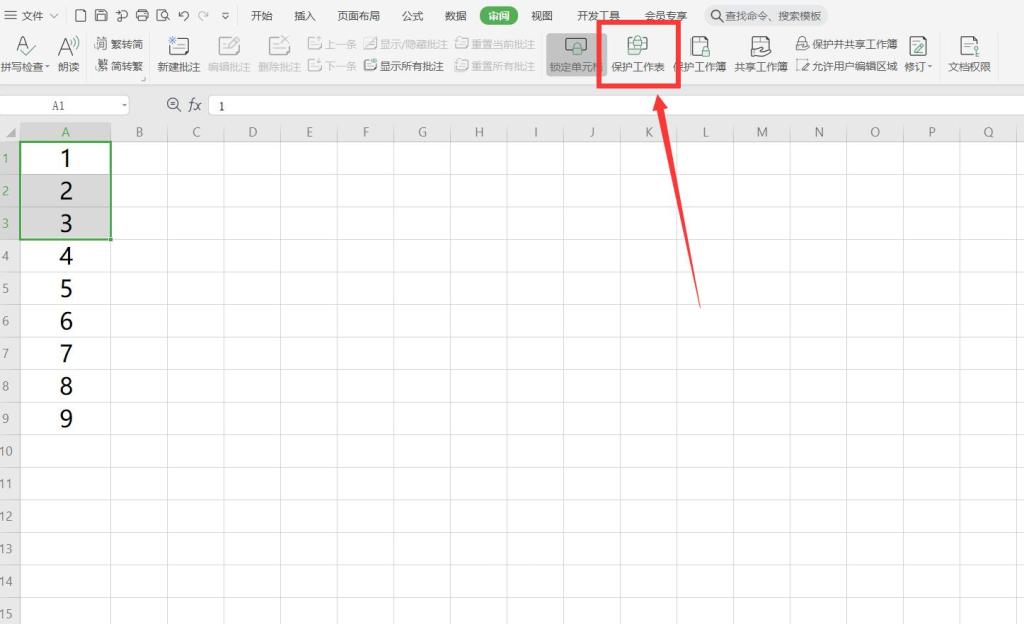Click the 朗读 read-aloud icon

pos(68,53)
